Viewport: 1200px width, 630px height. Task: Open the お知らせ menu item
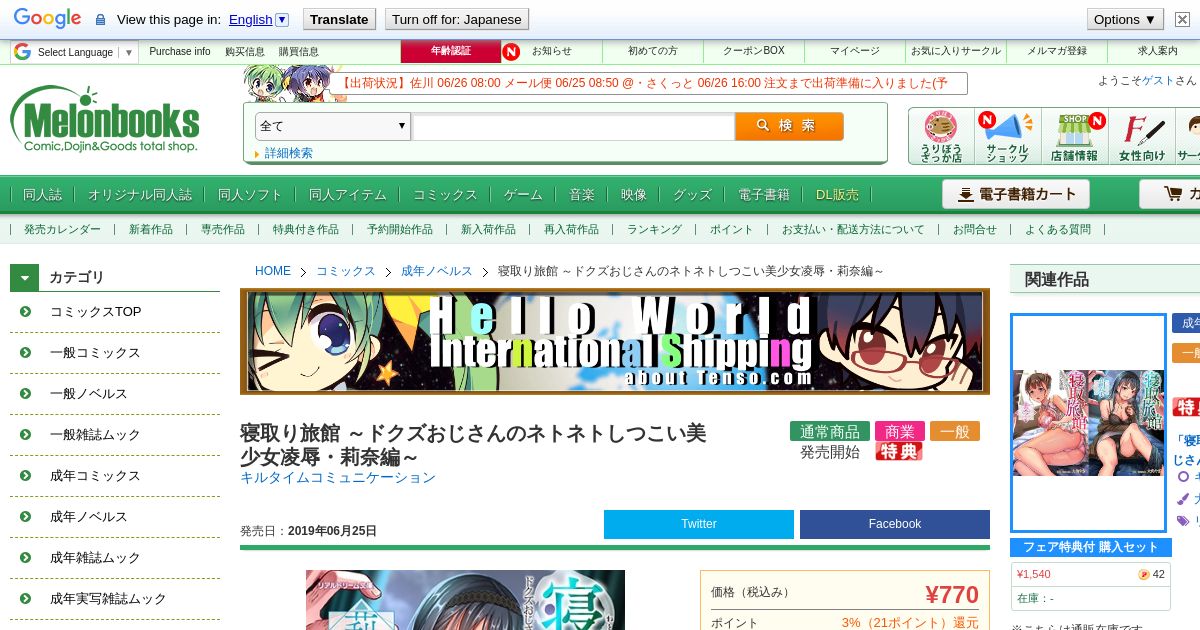coord(551,51)
